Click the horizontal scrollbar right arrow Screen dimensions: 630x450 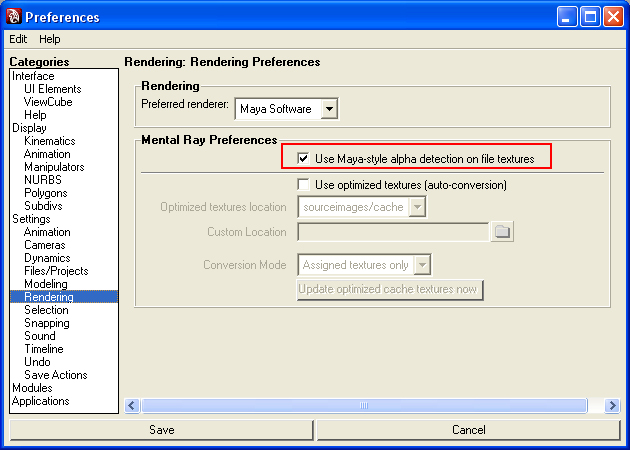[612, 405]
